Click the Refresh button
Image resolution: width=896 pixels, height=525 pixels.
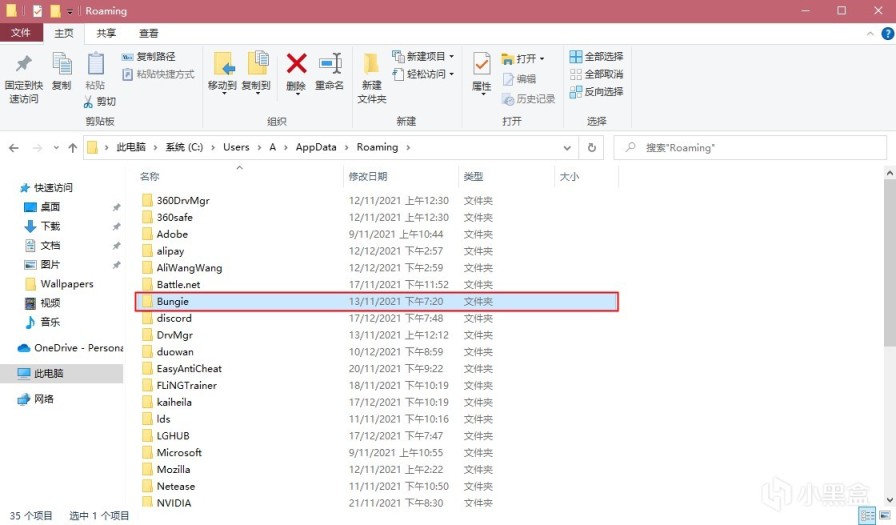[x=592, y=148]
